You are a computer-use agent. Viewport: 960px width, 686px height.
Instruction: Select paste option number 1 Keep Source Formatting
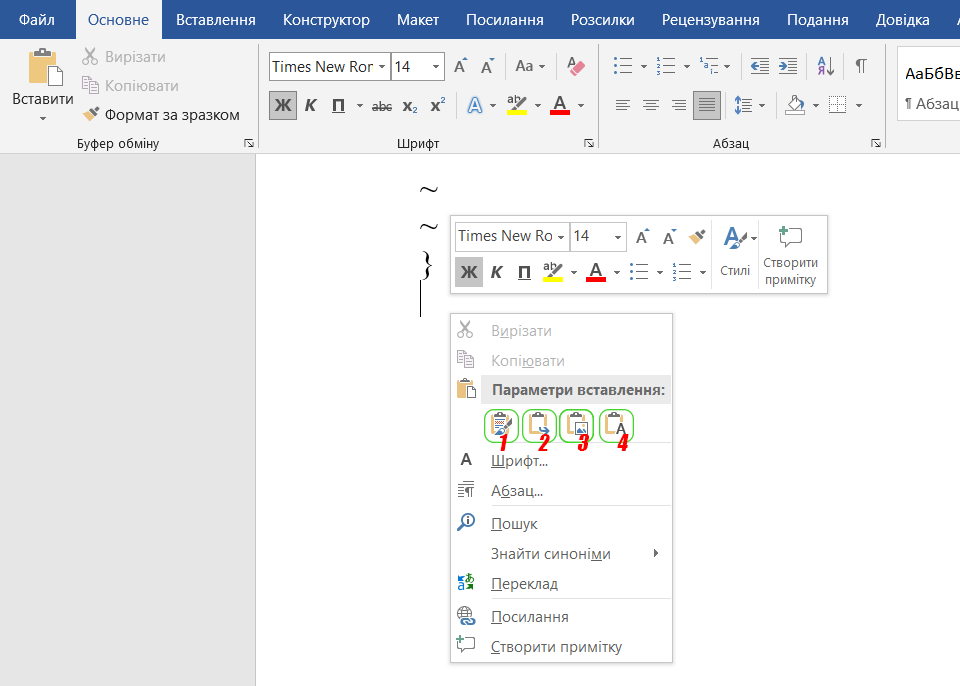501,425
